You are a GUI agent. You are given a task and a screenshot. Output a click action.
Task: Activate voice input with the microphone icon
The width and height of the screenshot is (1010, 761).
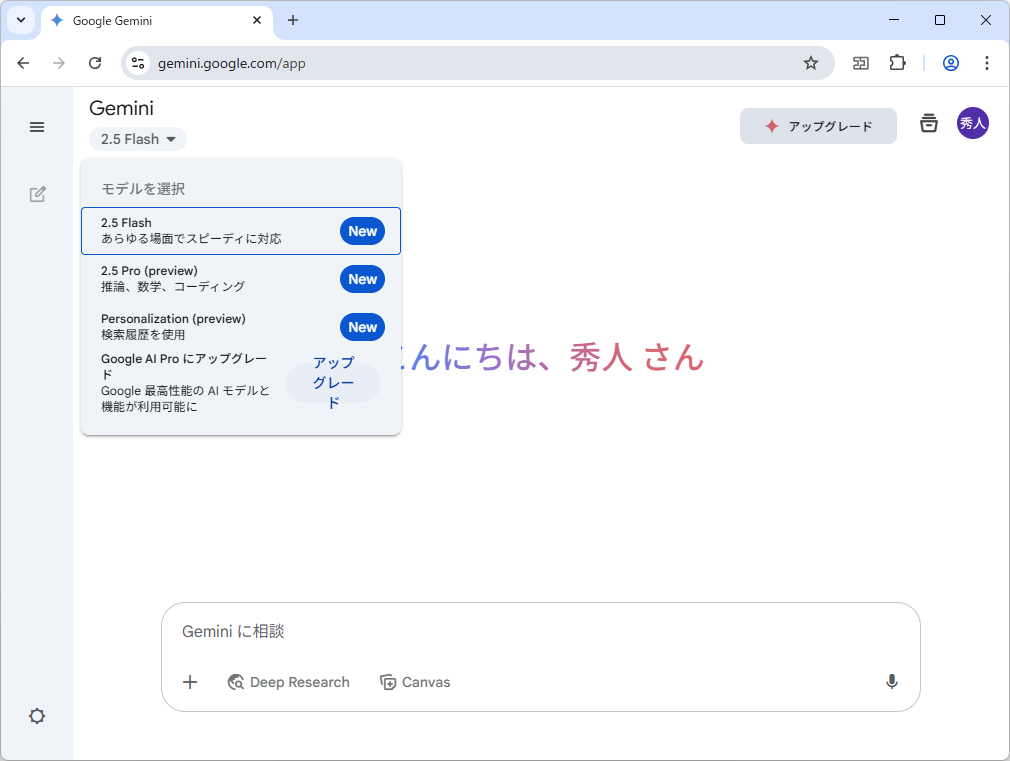891,681
